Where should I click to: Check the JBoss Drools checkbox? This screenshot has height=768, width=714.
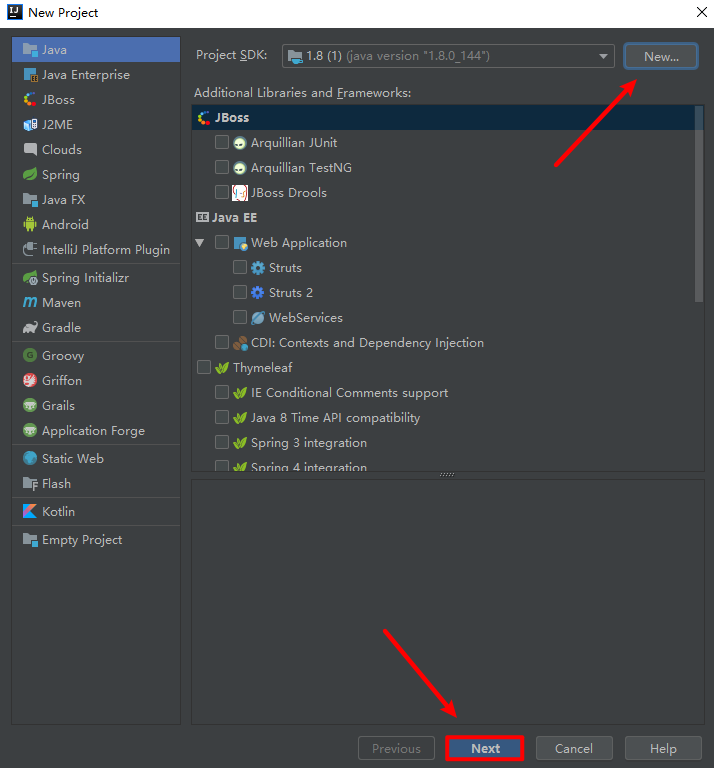click(222, 192)
